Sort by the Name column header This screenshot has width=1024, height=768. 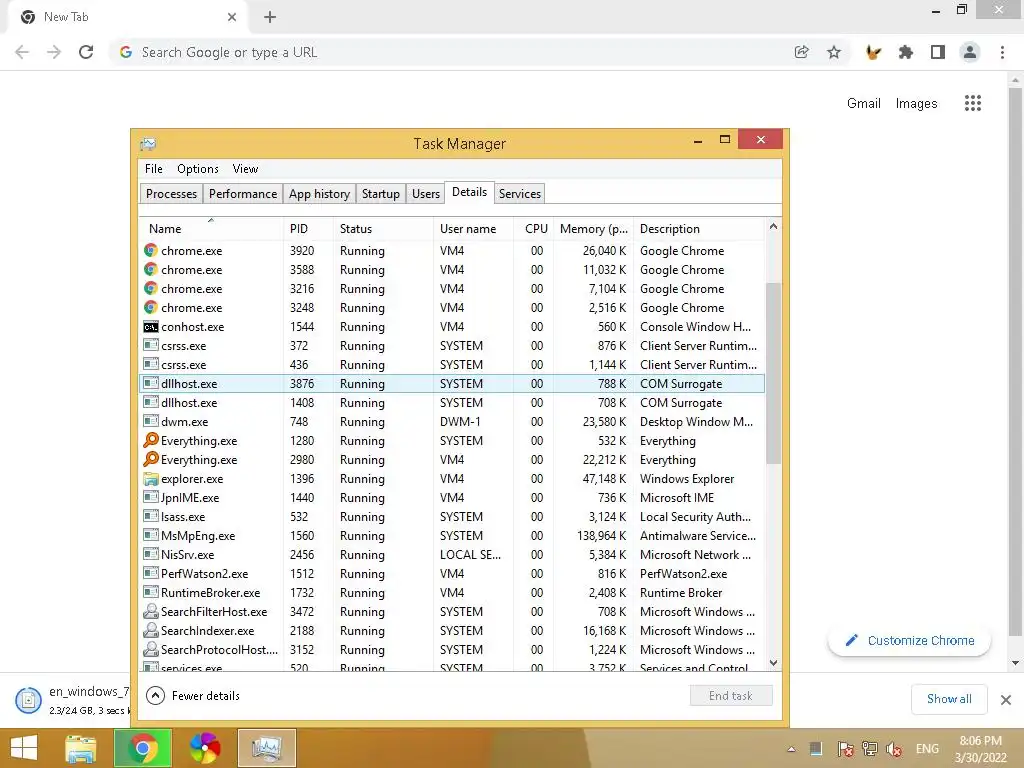210,229
